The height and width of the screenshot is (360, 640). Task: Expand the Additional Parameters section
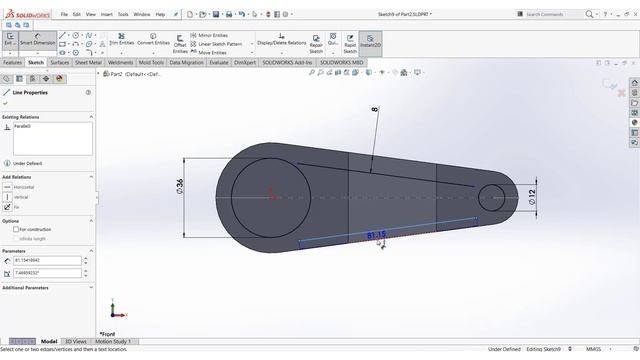click(x=91, y=288)
